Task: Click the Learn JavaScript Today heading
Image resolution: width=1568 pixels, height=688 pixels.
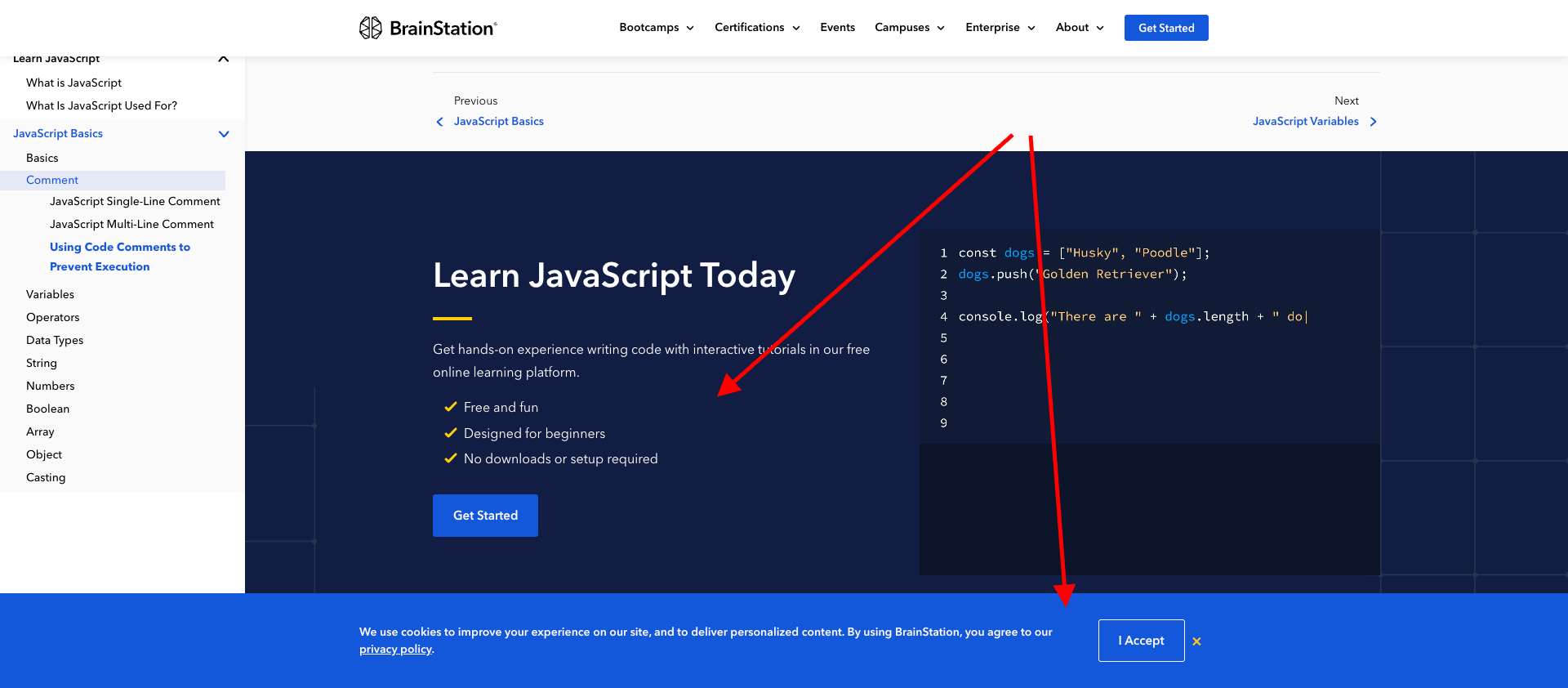Action: pyautogui.click(x=614, y=276)
